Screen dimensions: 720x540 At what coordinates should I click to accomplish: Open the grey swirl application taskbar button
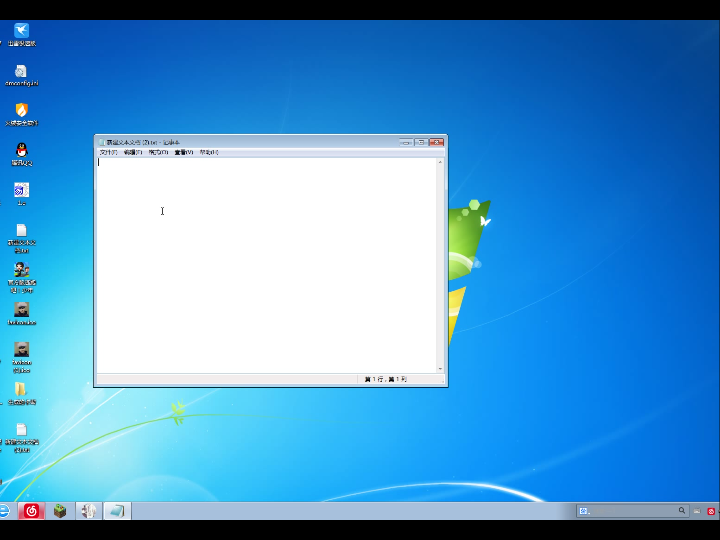(89, 511)
